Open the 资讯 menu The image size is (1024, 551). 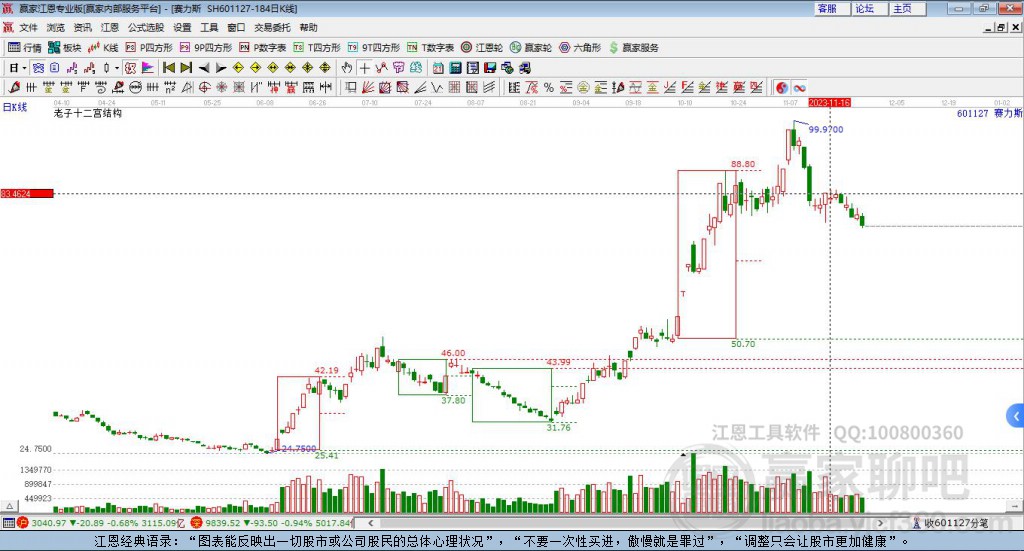(x=83, y=27)
